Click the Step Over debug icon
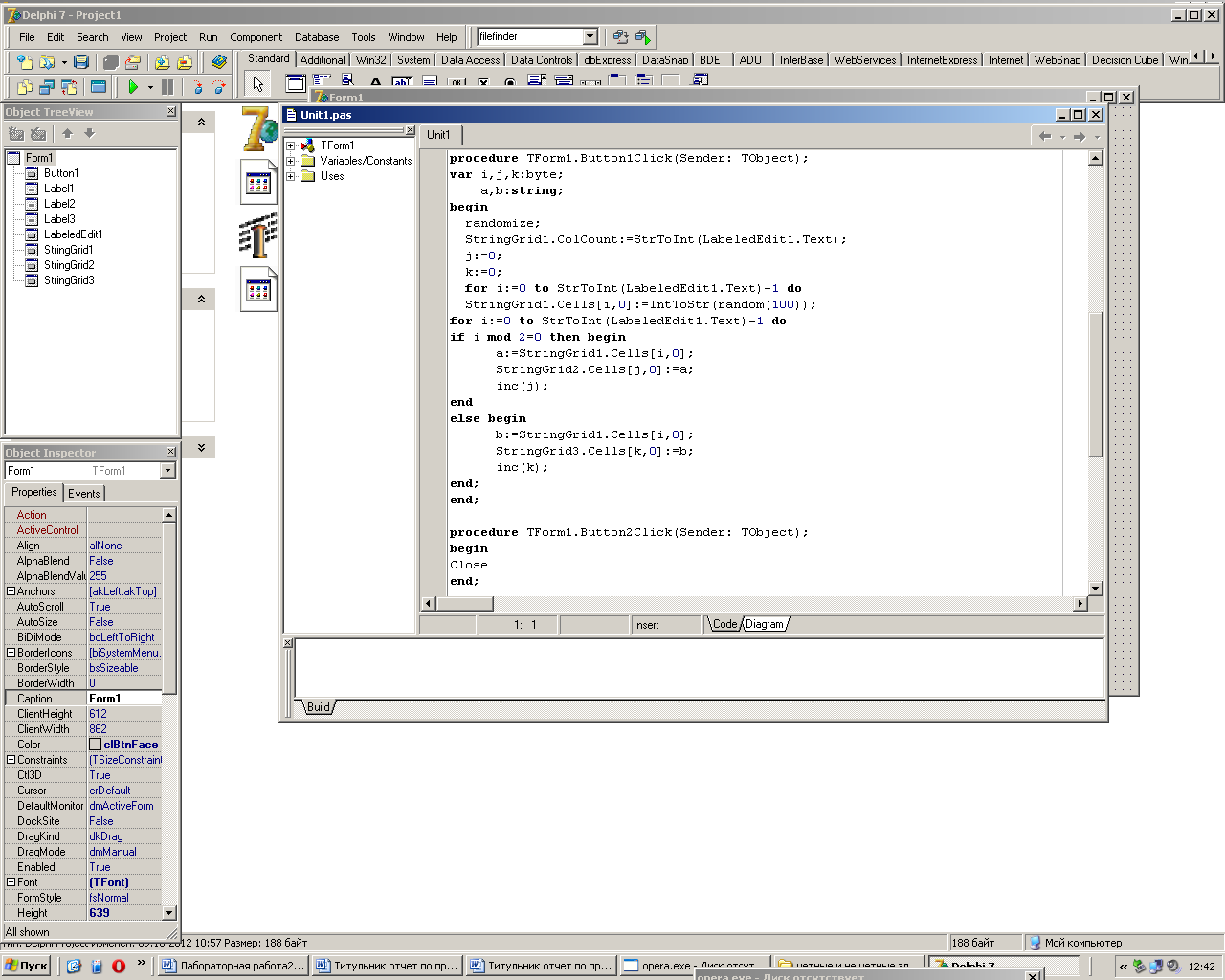Screen dimensions: 1225x980 tap(219, 87)
